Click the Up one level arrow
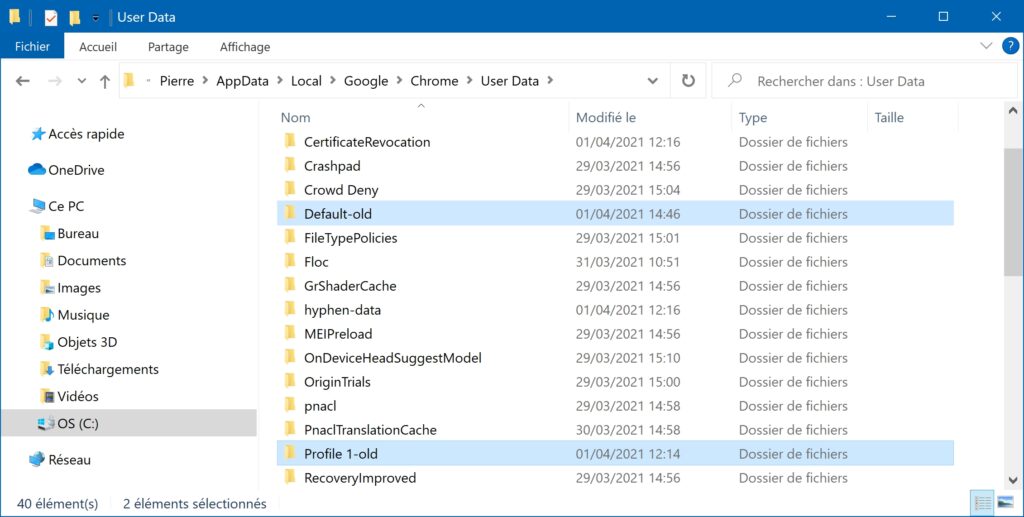 (104, 81)
